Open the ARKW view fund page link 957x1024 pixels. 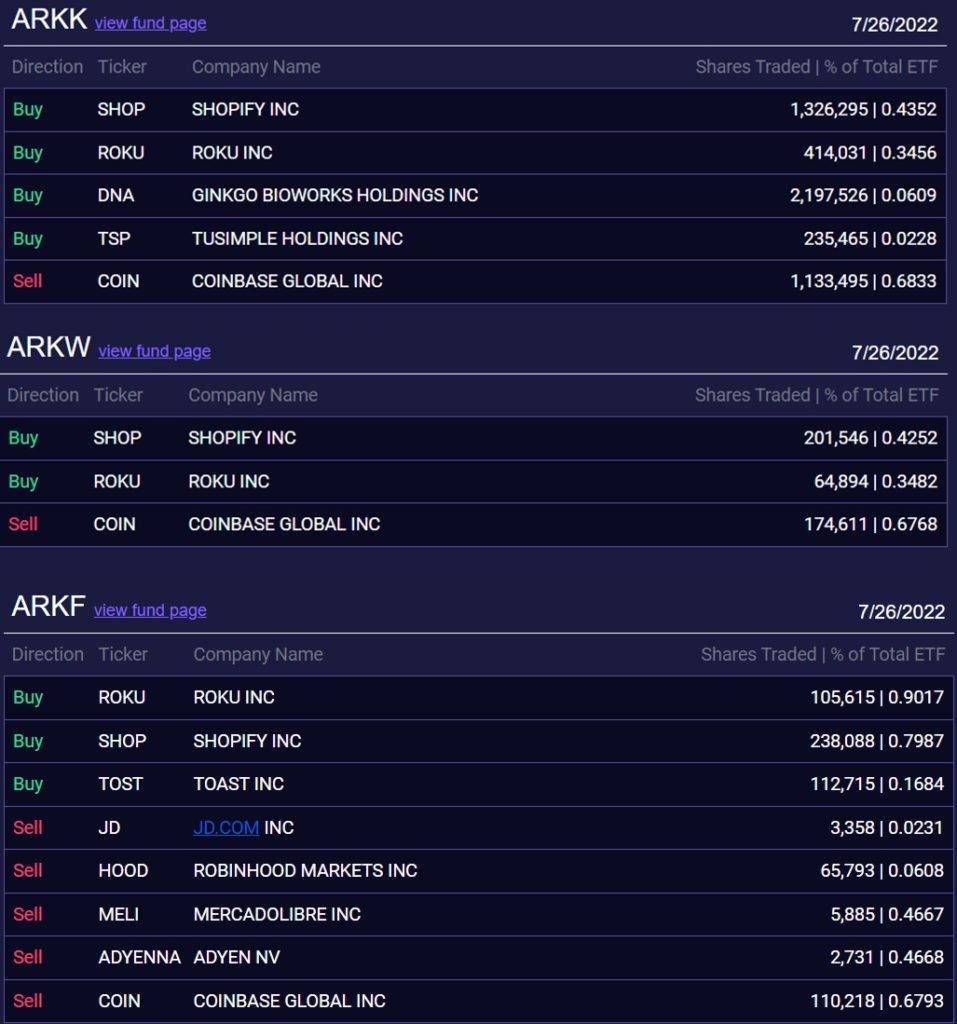(154, 351)
